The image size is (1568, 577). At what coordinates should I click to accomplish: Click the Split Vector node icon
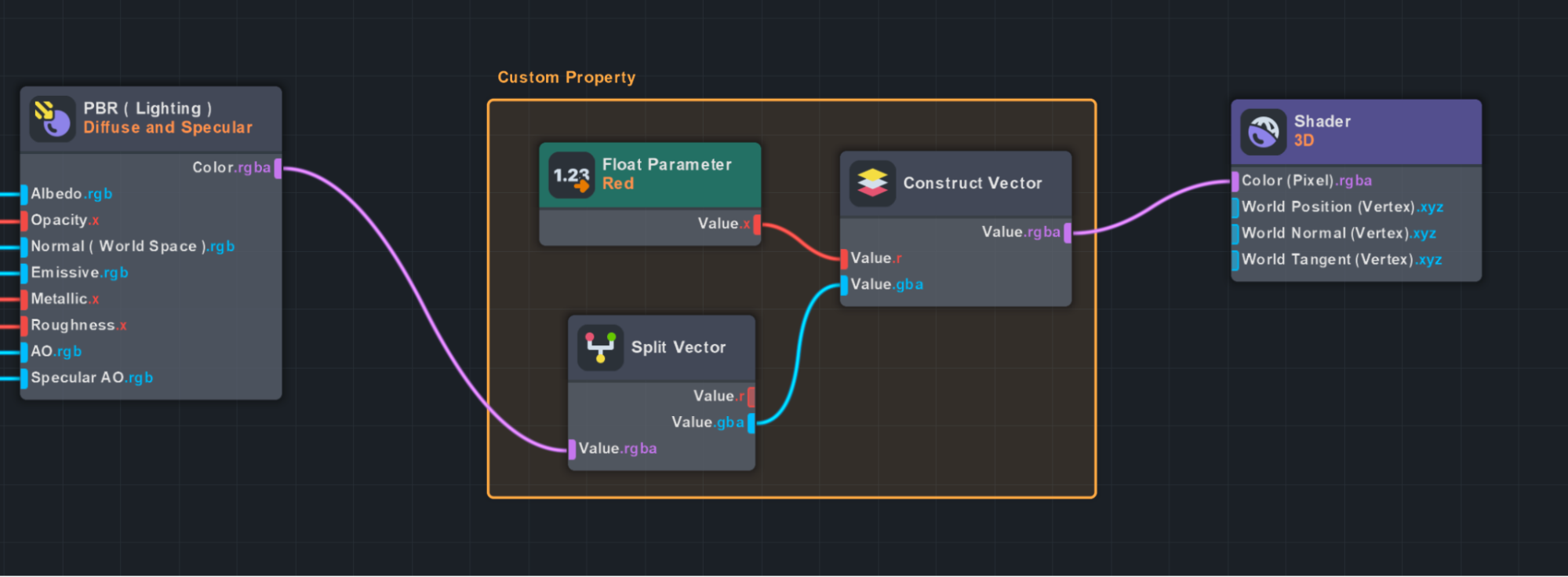pyautogui.click(x=600, y=348)
